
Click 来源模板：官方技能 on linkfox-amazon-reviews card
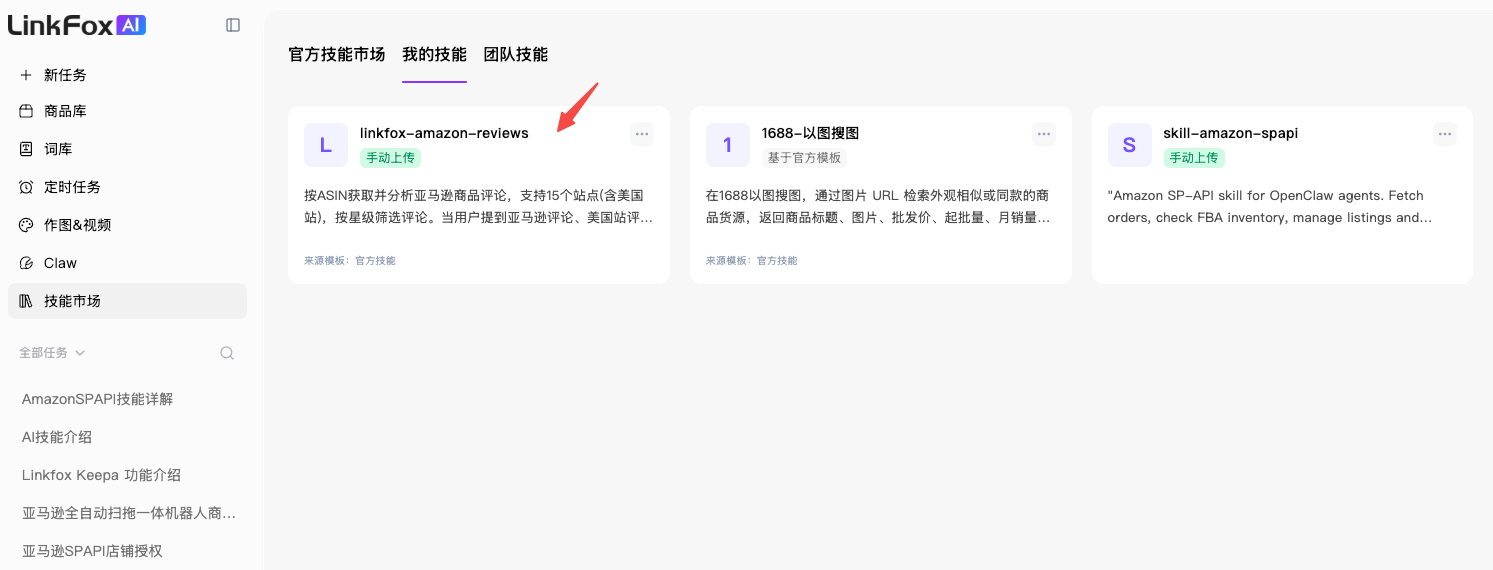point(350,260)
